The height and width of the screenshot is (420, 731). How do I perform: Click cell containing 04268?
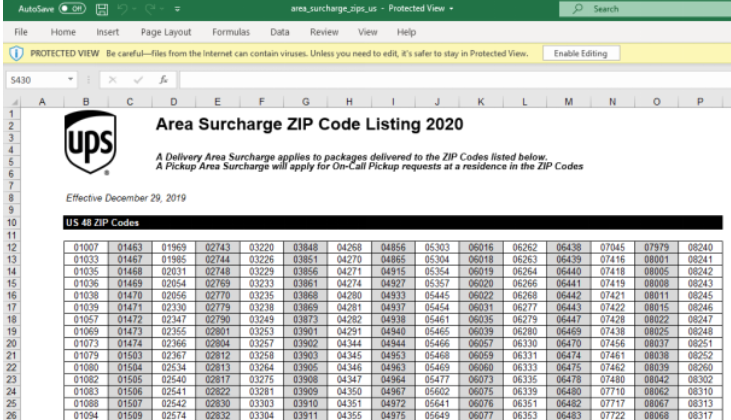(349, 247)
